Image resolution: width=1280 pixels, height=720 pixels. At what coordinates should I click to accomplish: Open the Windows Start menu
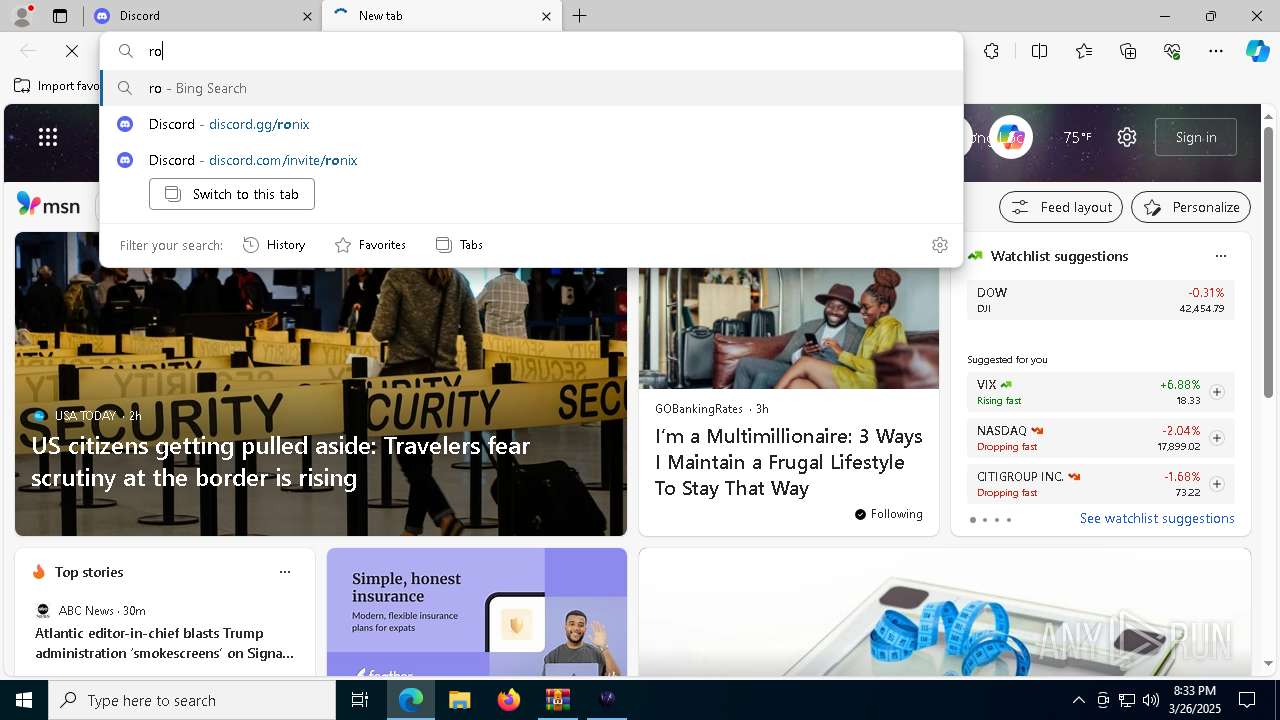[24, 700]
